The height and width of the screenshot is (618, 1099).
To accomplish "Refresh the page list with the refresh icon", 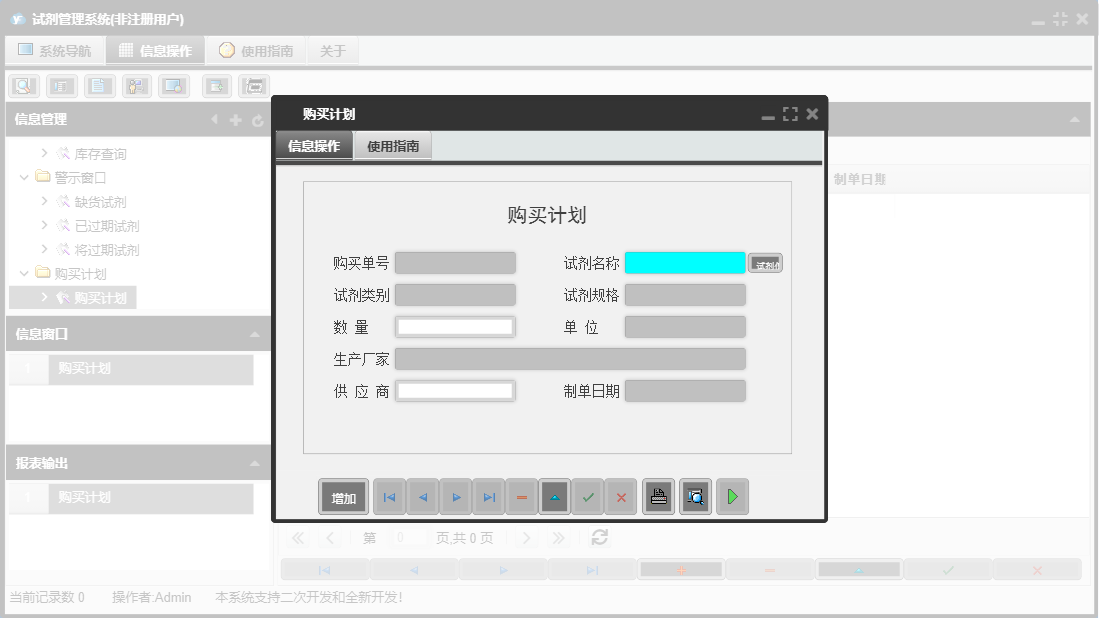I will pyautogui.click(x=598, y=537).
